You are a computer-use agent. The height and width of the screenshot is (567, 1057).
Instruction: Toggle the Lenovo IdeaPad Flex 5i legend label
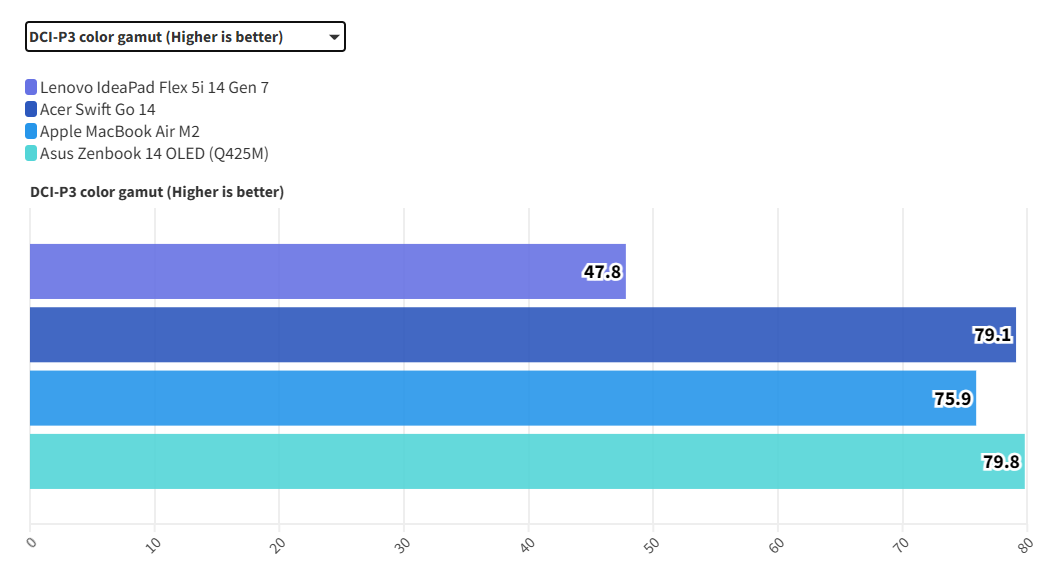(154, 87)
